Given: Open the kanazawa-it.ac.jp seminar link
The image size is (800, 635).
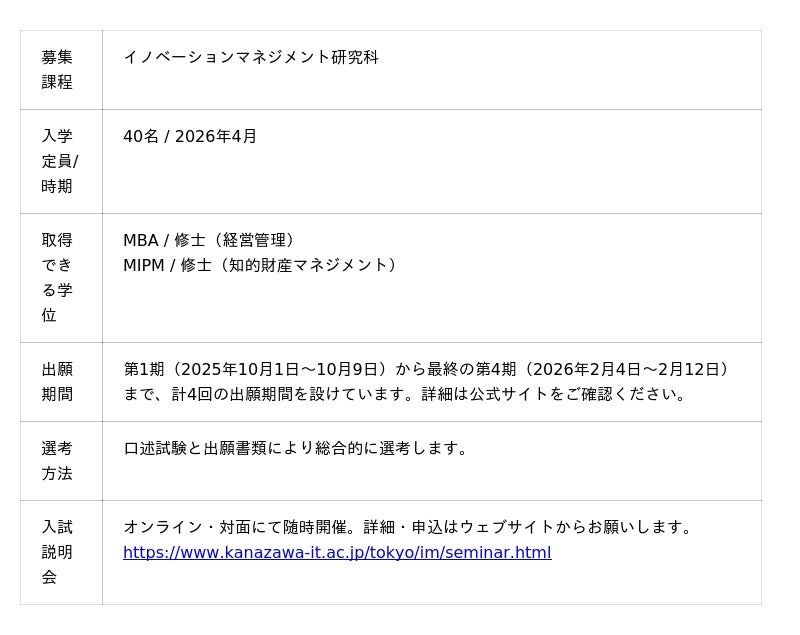Looking at the screenshot, I should (337, 553).
